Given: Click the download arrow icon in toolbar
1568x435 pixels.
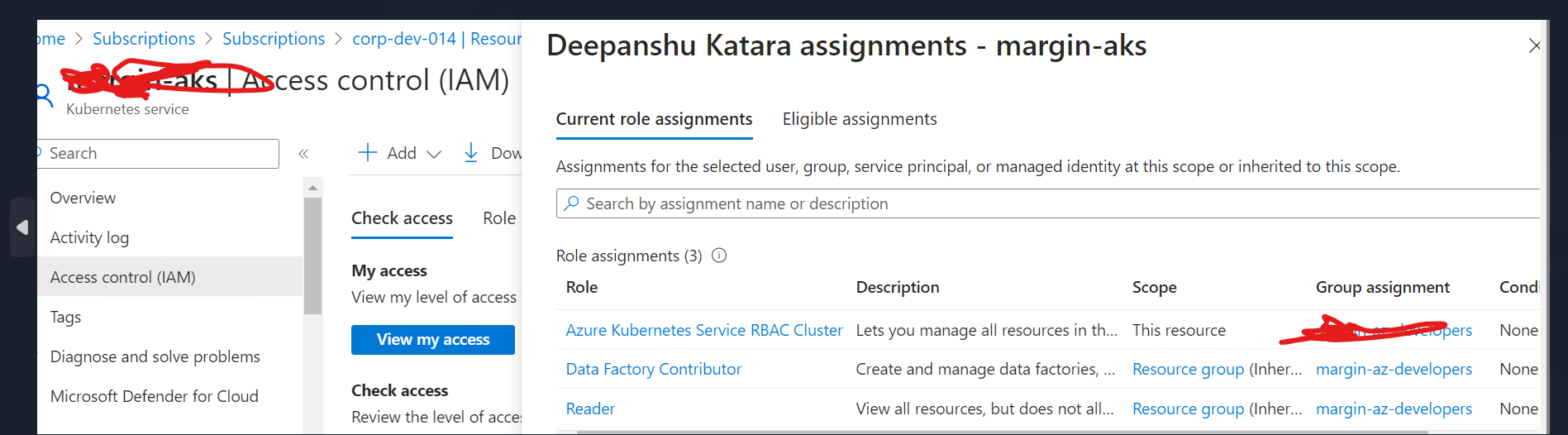Looking at the screenshot, I should point(471,152).
